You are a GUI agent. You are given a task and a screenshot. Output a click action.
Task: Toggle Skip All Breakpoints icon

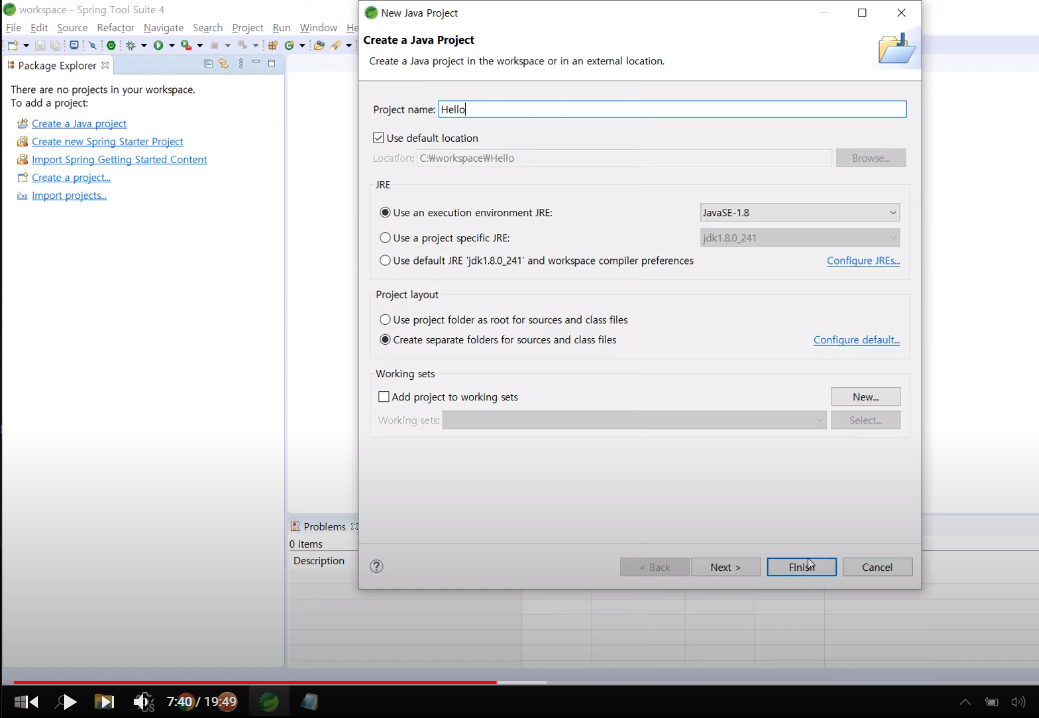pos(92,46)
